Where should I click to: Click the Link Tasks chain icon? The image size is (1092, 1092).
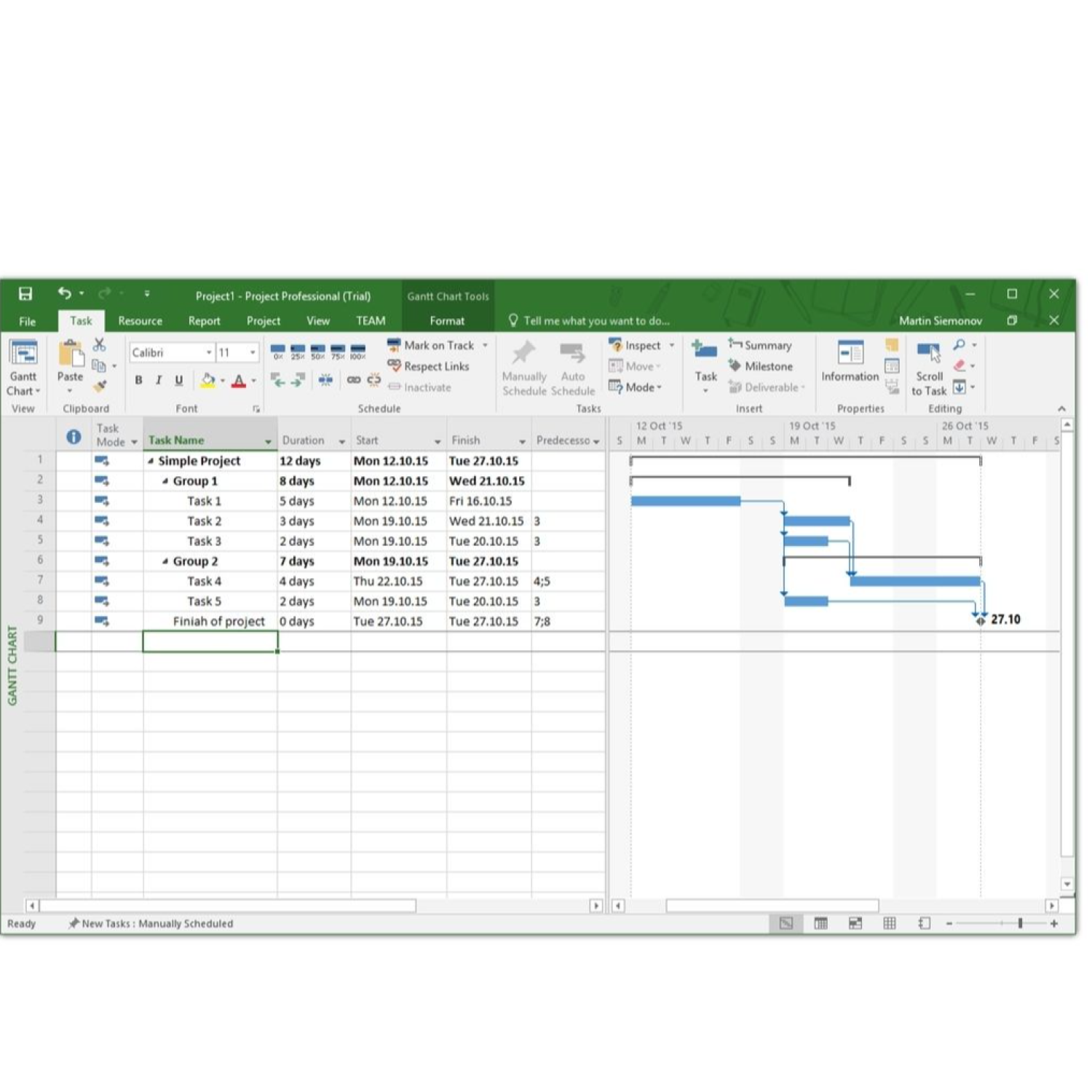(354, 380)
